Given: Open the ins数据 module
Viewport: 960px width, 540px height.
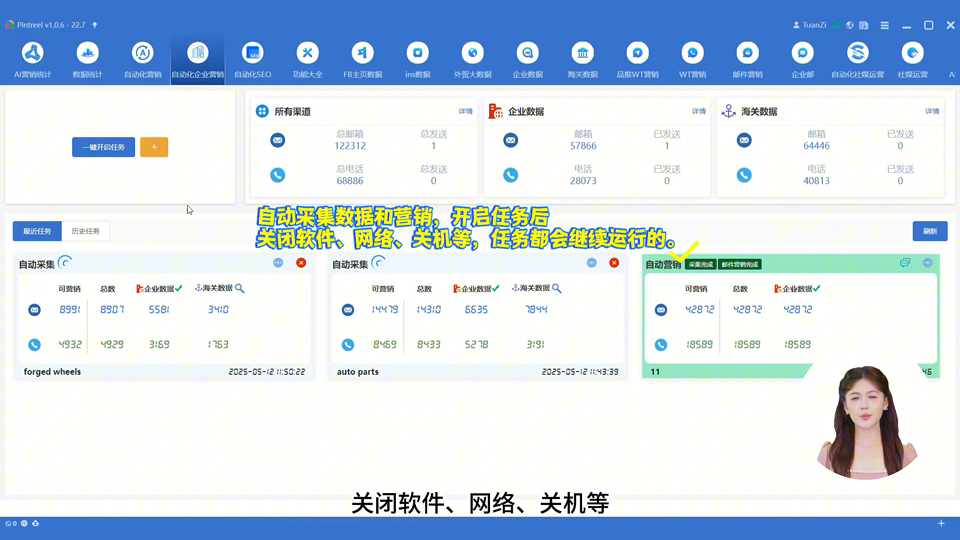Looking at the screenshot, I should coord(418,60).
